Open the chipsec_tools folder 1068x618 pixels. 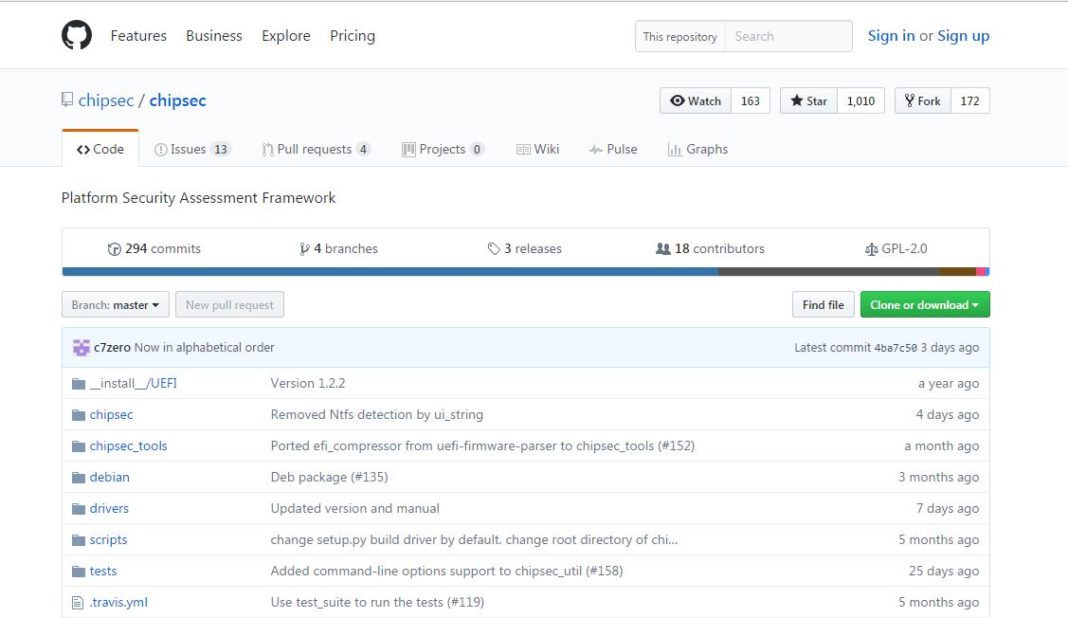(128, 446)
